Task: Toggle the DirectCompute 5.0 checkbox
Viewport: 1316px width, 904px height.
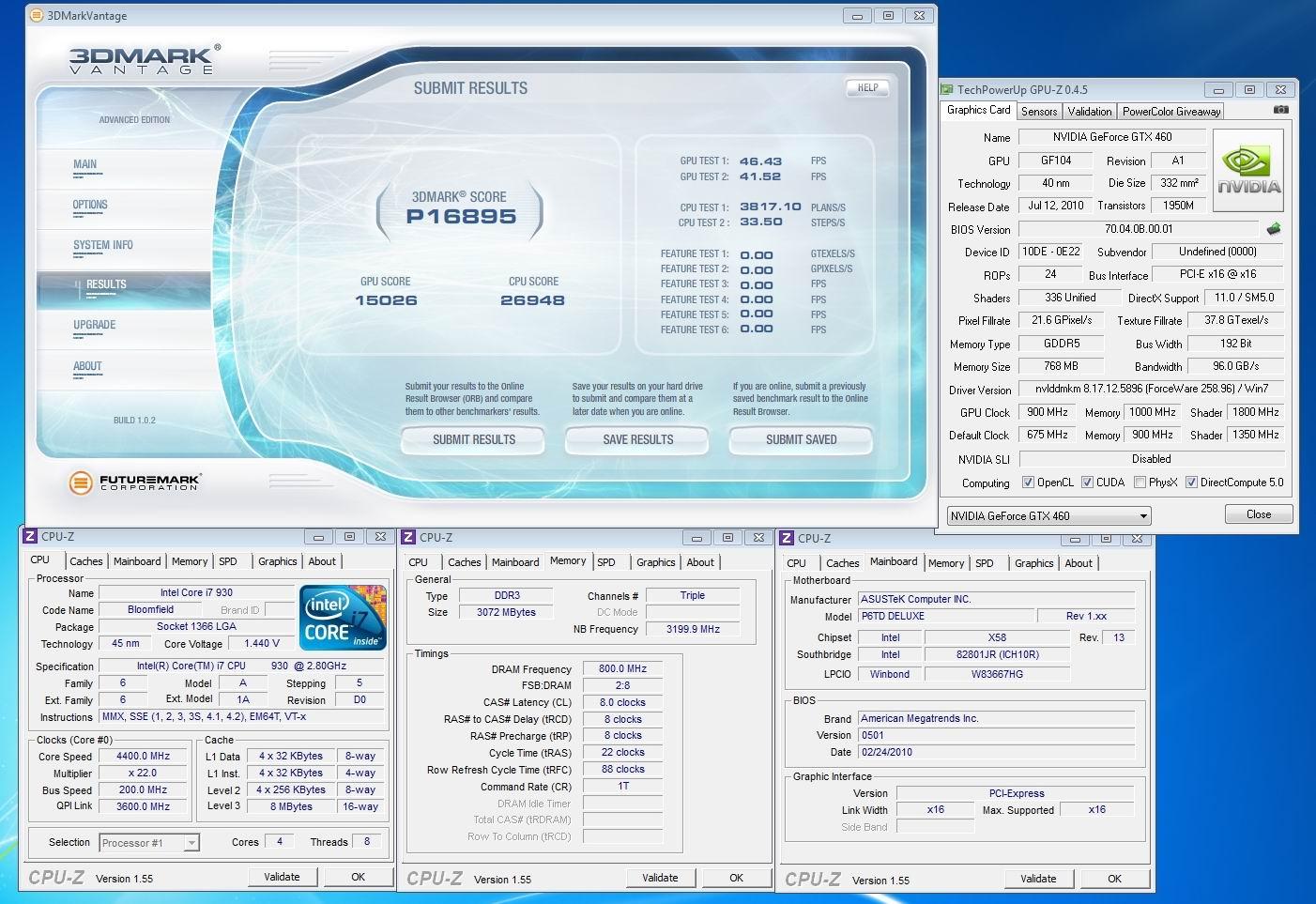Action: coord(1191,483)
